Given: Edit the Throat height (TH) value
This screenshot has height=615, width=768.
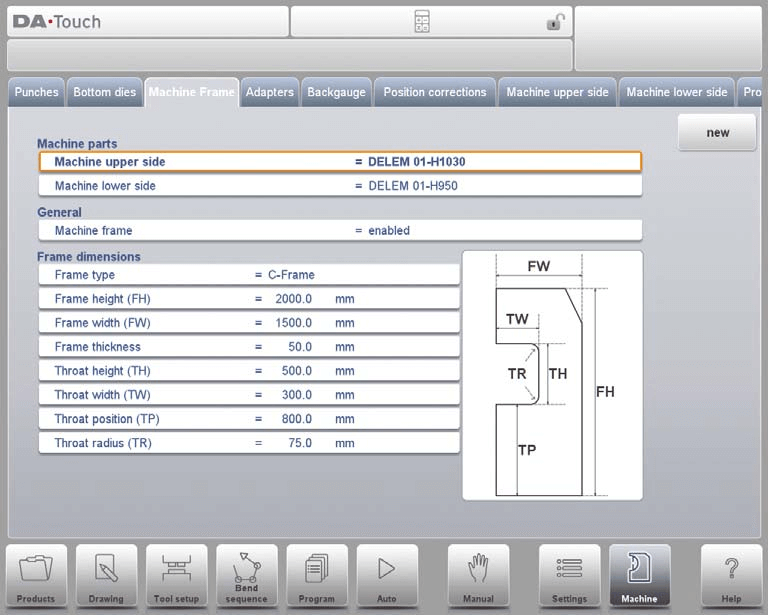Looking at the screenshot, I should tap(249, 371).
